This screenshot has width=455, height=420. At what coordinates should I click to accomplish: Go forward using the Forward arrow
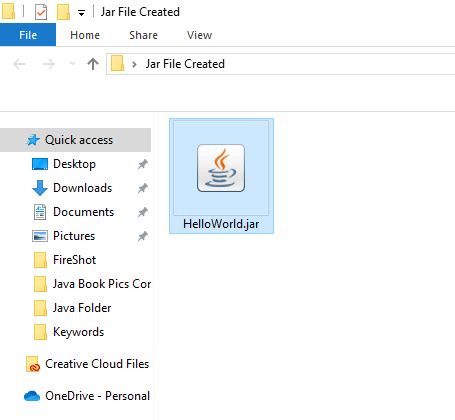pos(49,64)
